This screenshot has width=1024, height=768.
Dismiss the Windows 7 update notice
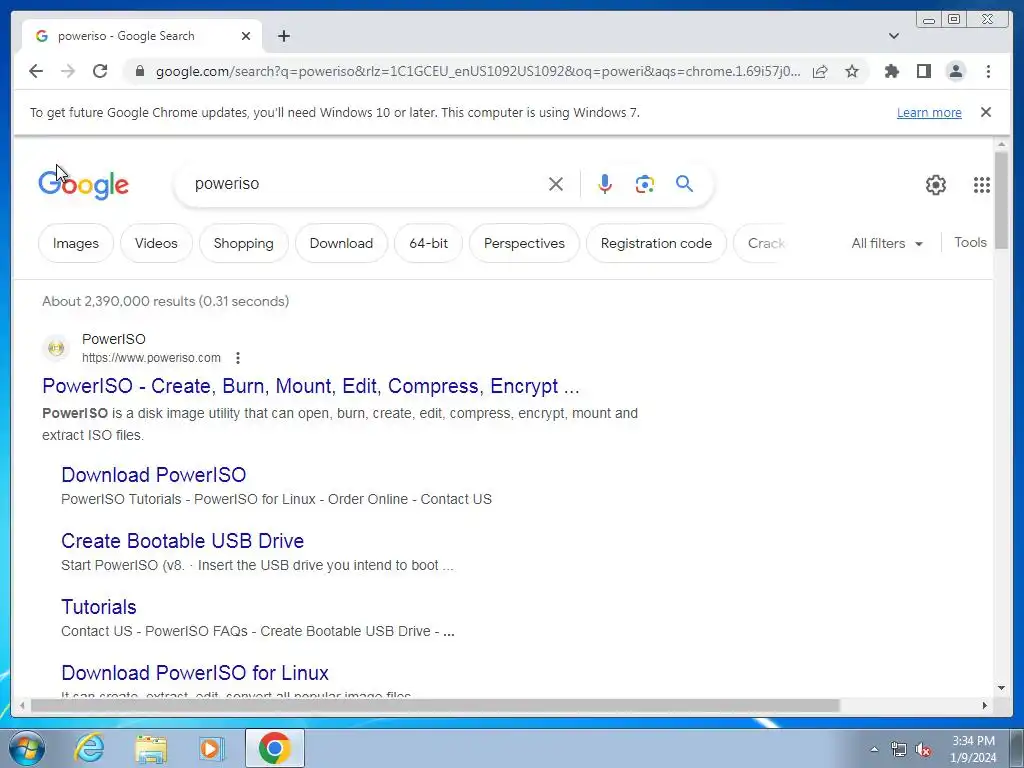coord(985,112)
